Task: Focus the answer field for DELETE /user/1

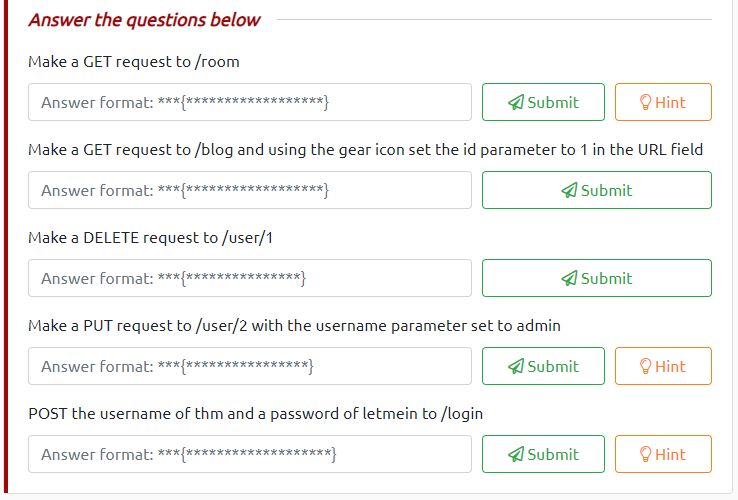Action: pos(250,278)
